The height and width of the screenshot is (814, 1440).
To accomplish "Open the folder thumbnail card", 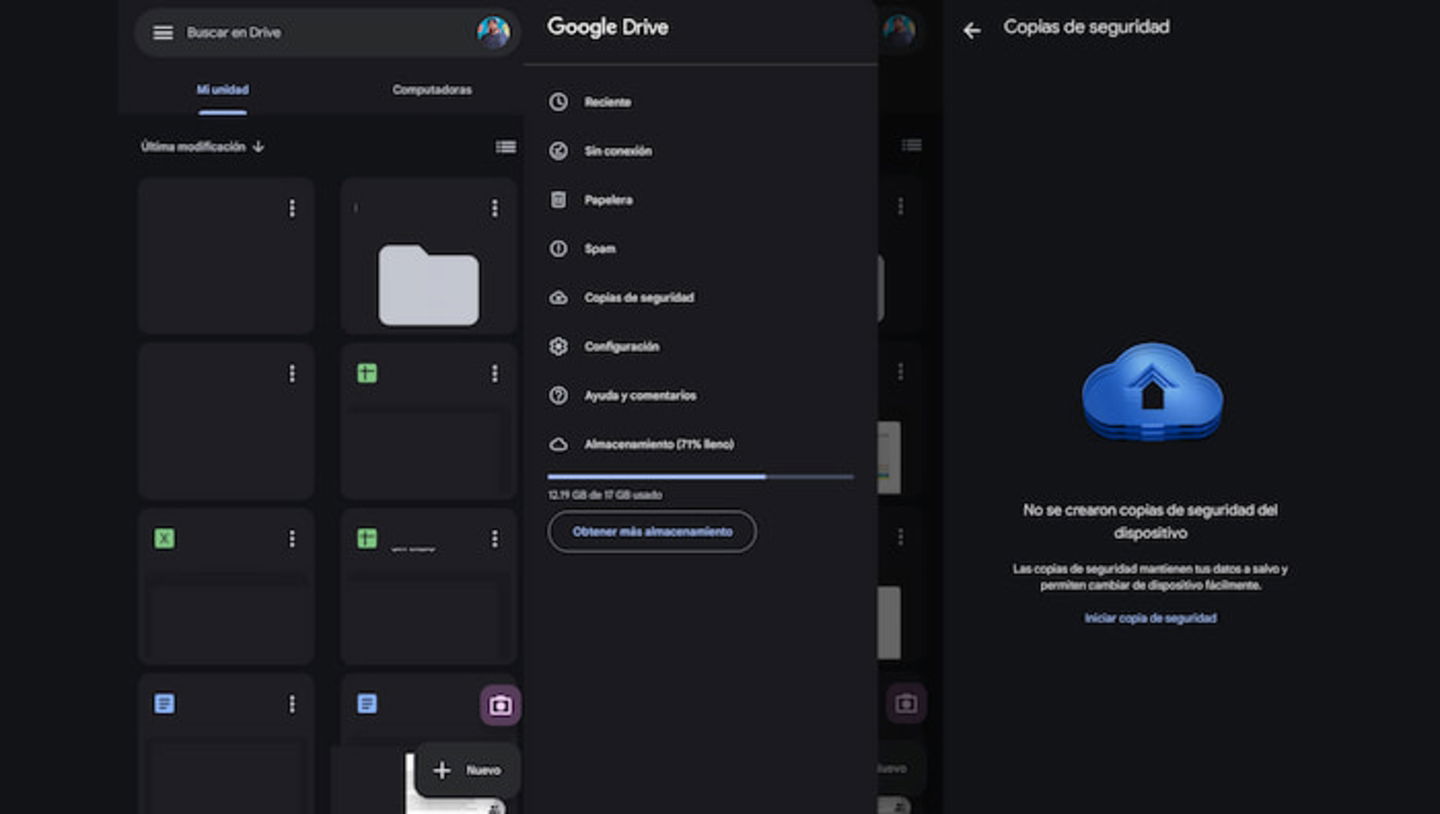I will pos(428,256).
